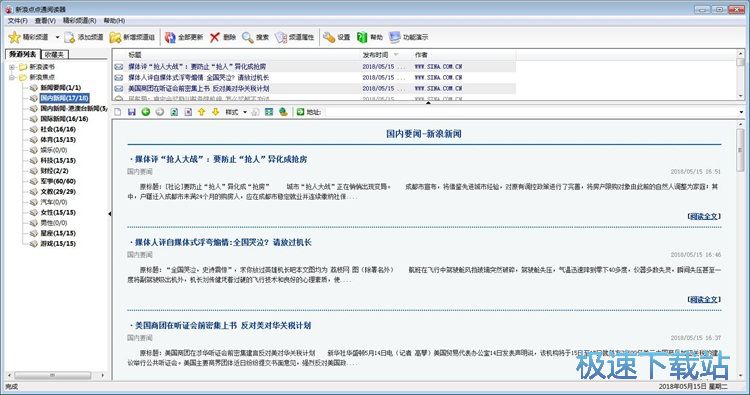Collapse sidebar with the black splitter arrow
This screenshot has width=750, height=395.
tap(110, 214)
